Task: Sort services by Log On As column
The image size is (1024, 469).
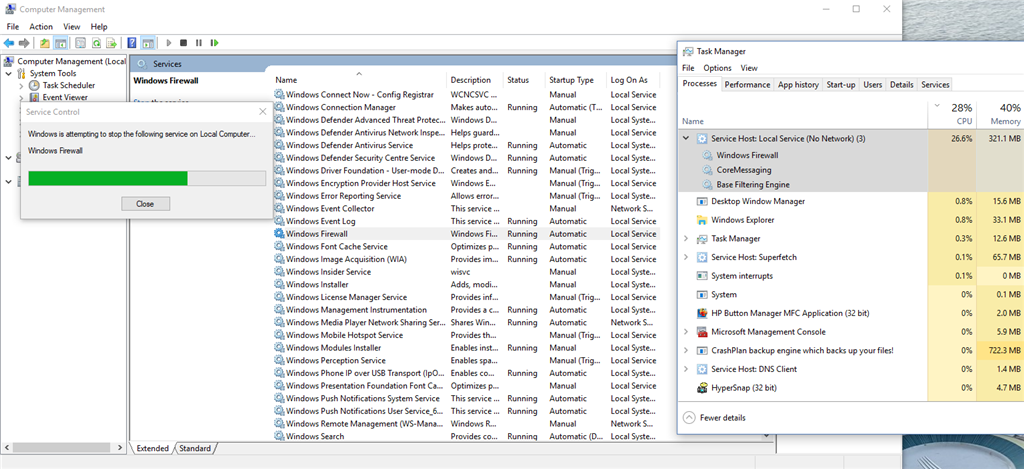Action: point(632,80)
